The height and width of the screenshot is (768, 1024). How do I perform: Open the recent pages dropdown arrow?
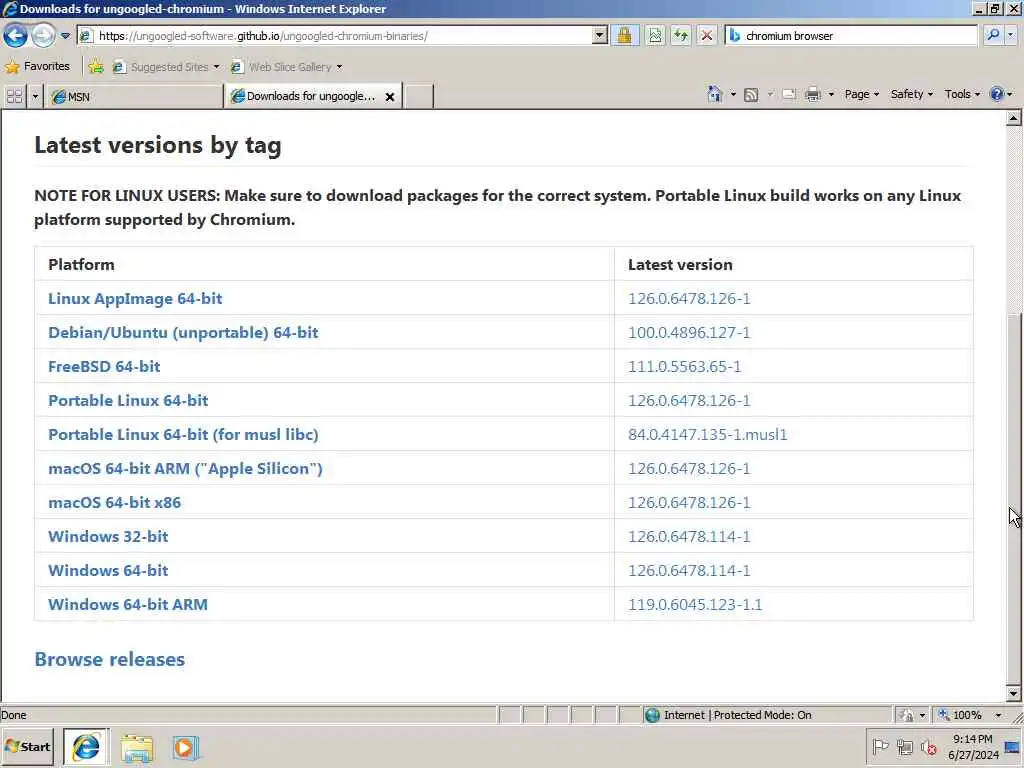click(x=65, y=36)
